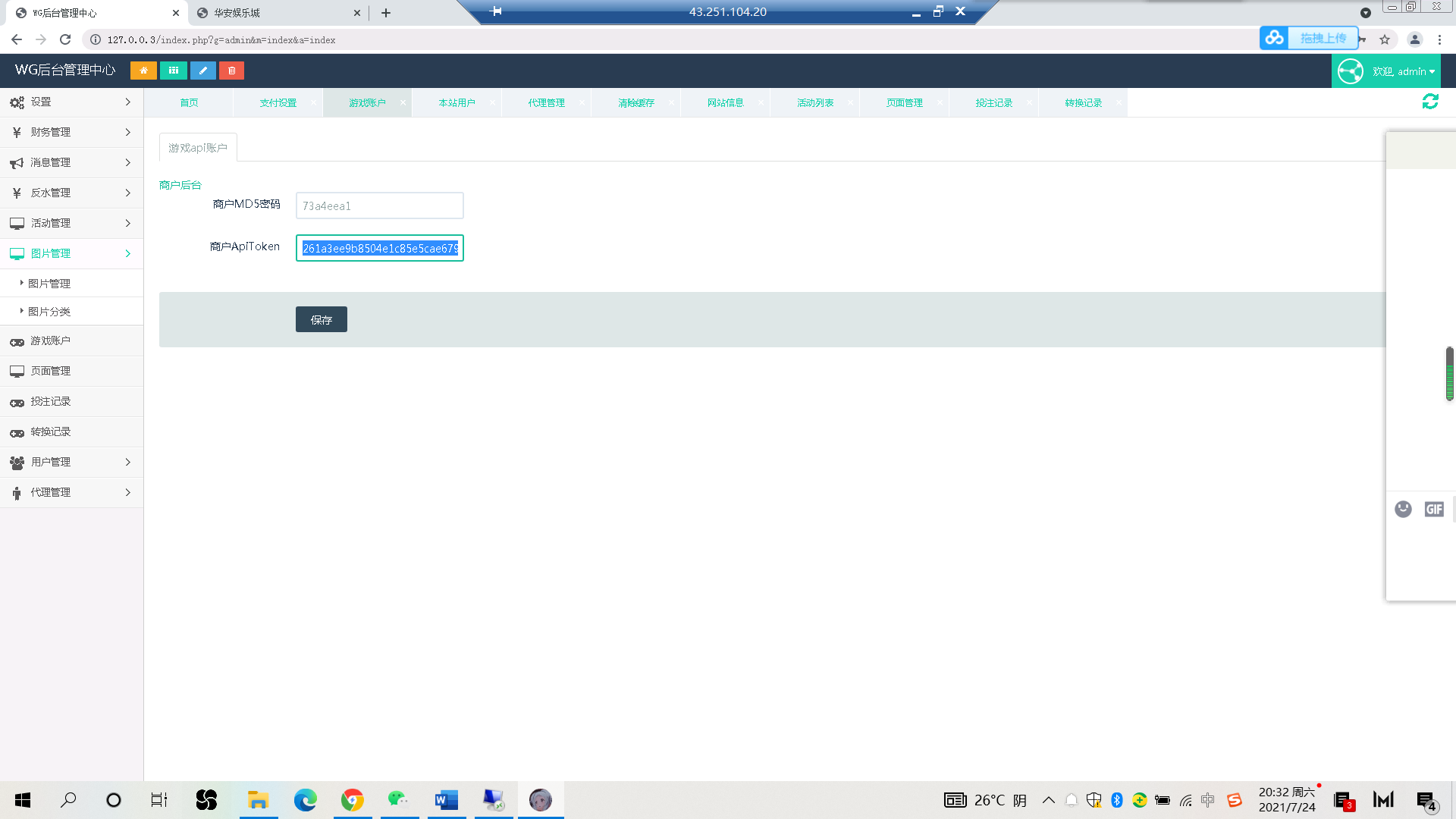Collapse the 图片管理 sidebar section
The width and height of the screenshot is (1456, 819).
[71, 253]
